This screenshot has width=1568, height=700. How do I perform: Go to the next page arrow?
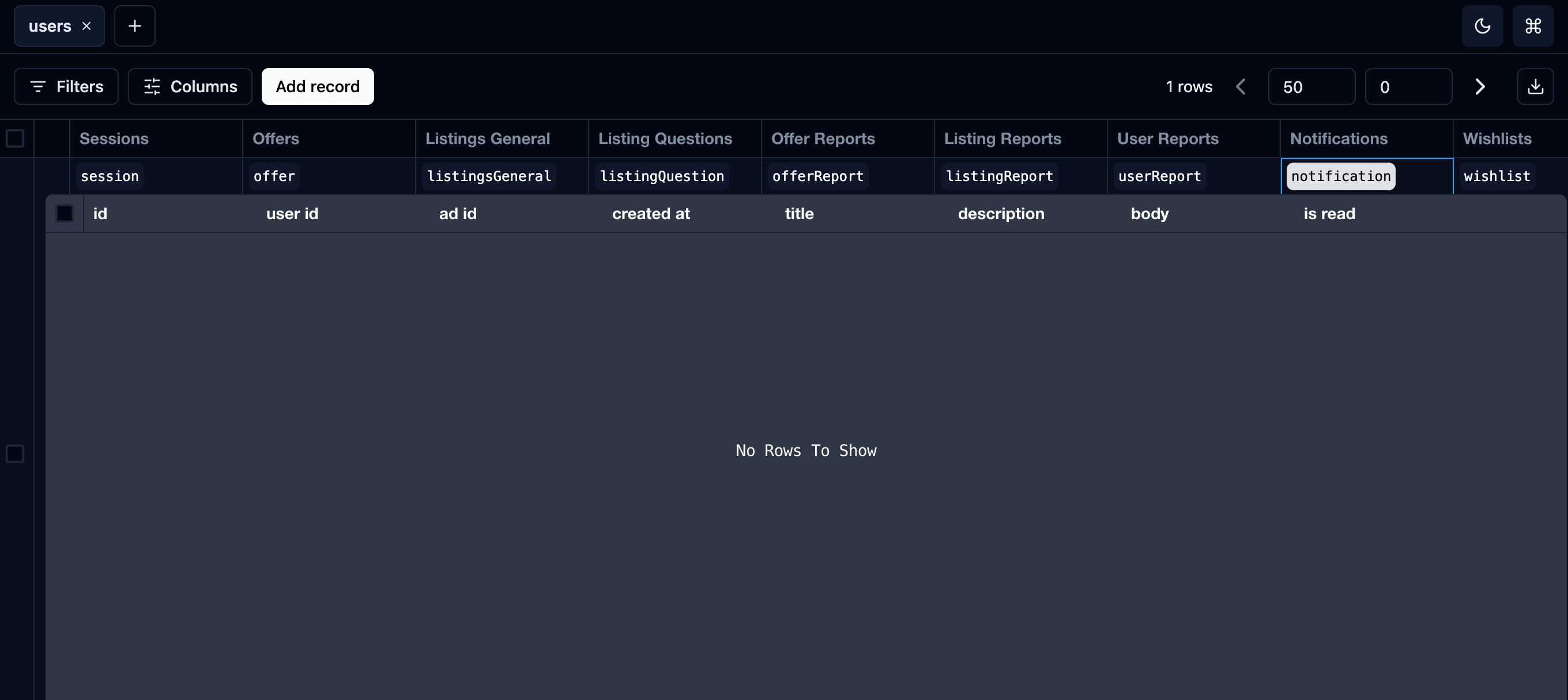pyautogui.click(x=1480, y=86)
